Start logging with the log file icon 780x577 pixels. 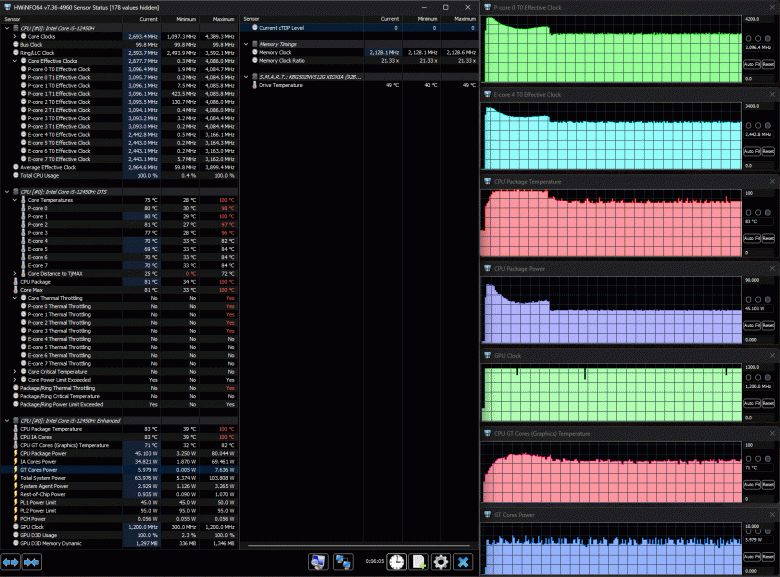click(419, 562)
